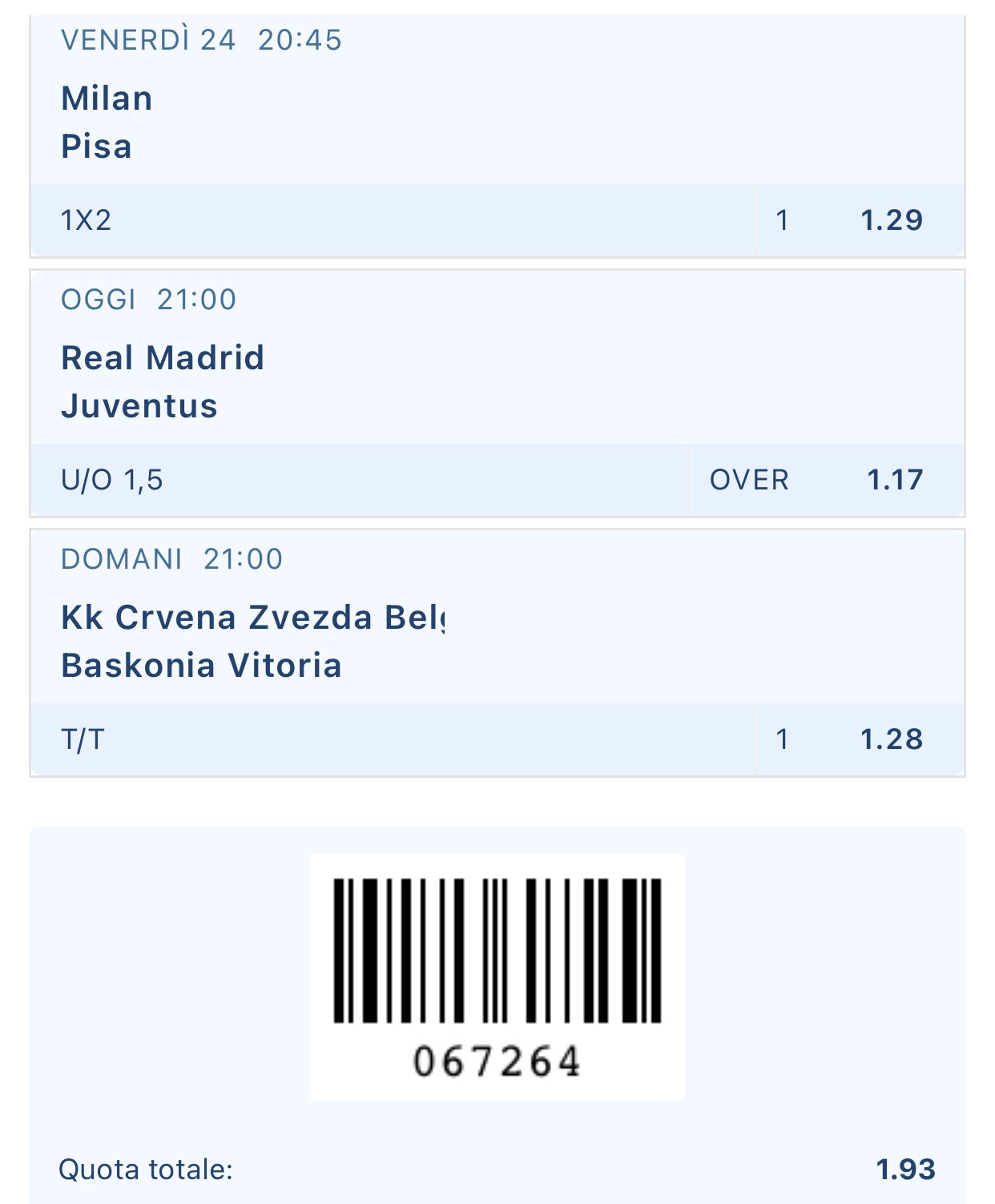The width and height of the screenshot is (995, 1204).
Task: Open the Real Madrid team name
Action: tap(163, 358)
